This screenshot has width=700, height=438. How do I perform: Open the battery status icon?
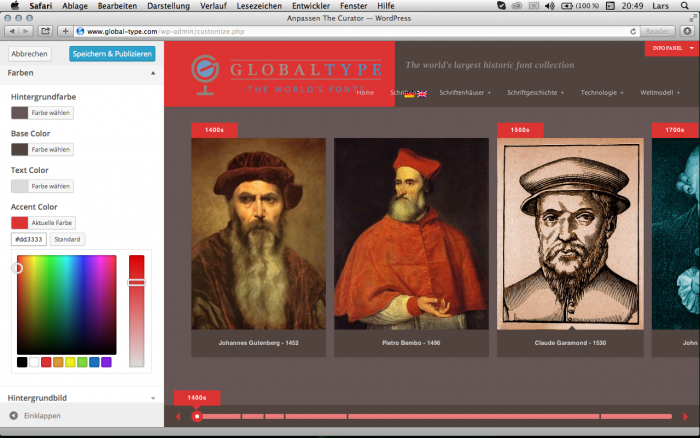point(567,6)
